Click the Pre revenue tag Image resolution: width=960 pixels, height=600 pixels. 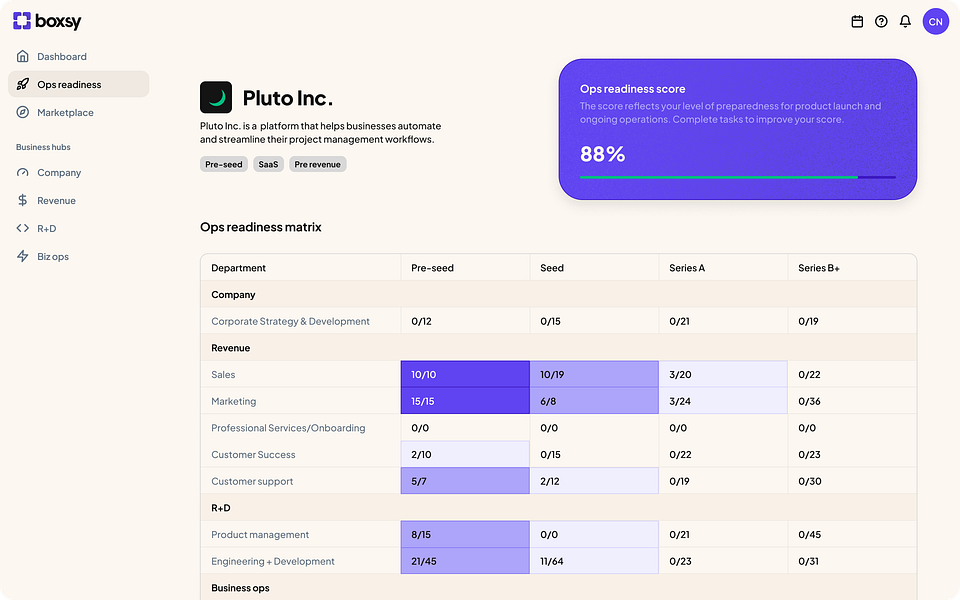tap(318, 164)
